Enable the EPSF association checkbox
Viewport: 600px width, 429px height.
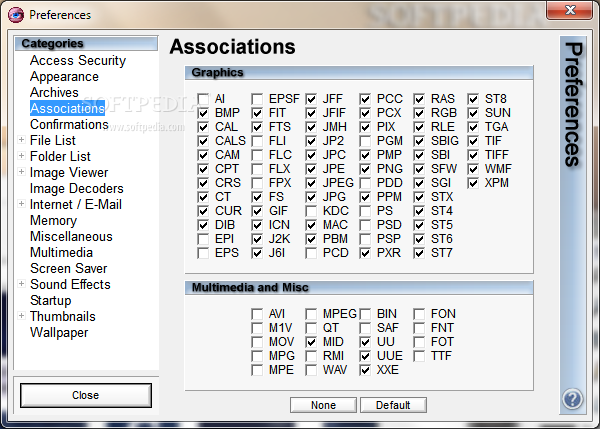[257, 99]
